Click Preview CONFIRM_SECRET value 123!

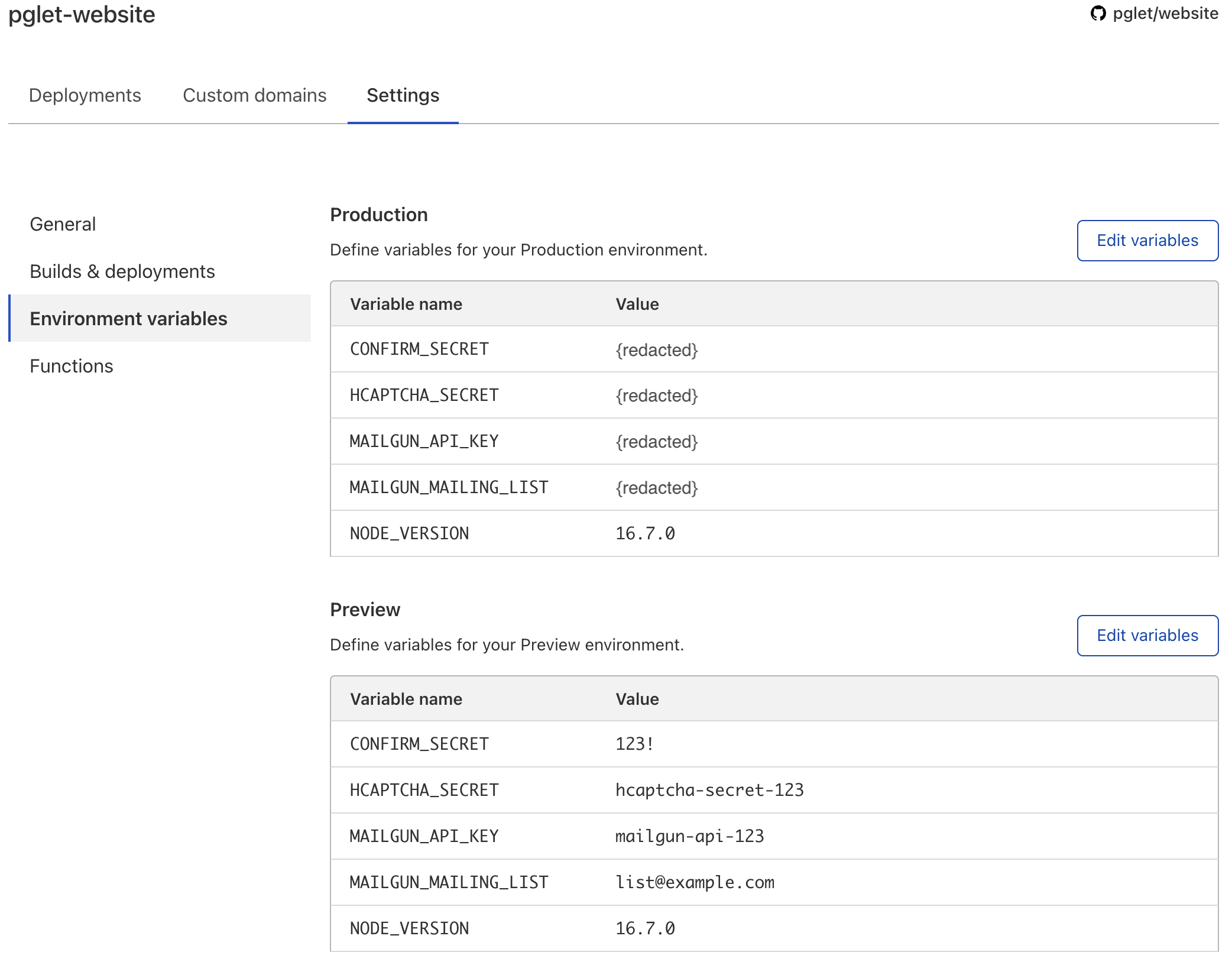coord(634,744)
